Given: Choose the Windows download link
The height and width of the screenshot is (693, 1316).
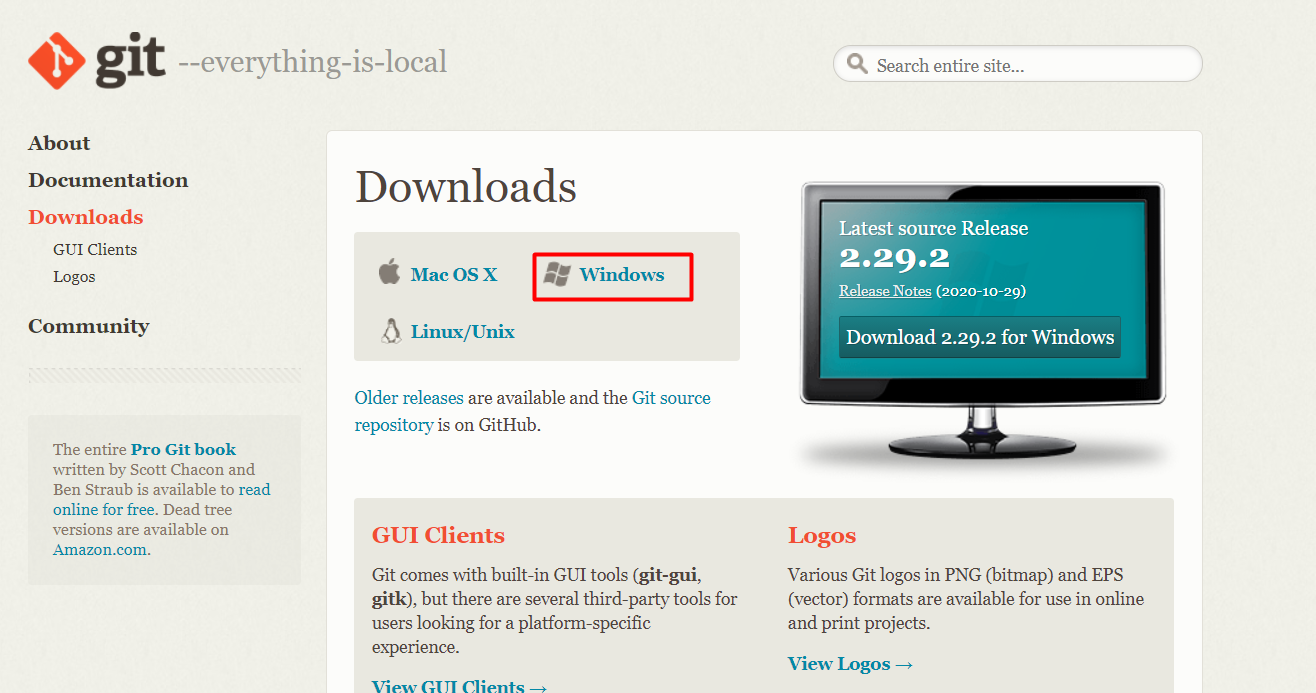Looking at the screenshot, I should [x=622, y=274].
